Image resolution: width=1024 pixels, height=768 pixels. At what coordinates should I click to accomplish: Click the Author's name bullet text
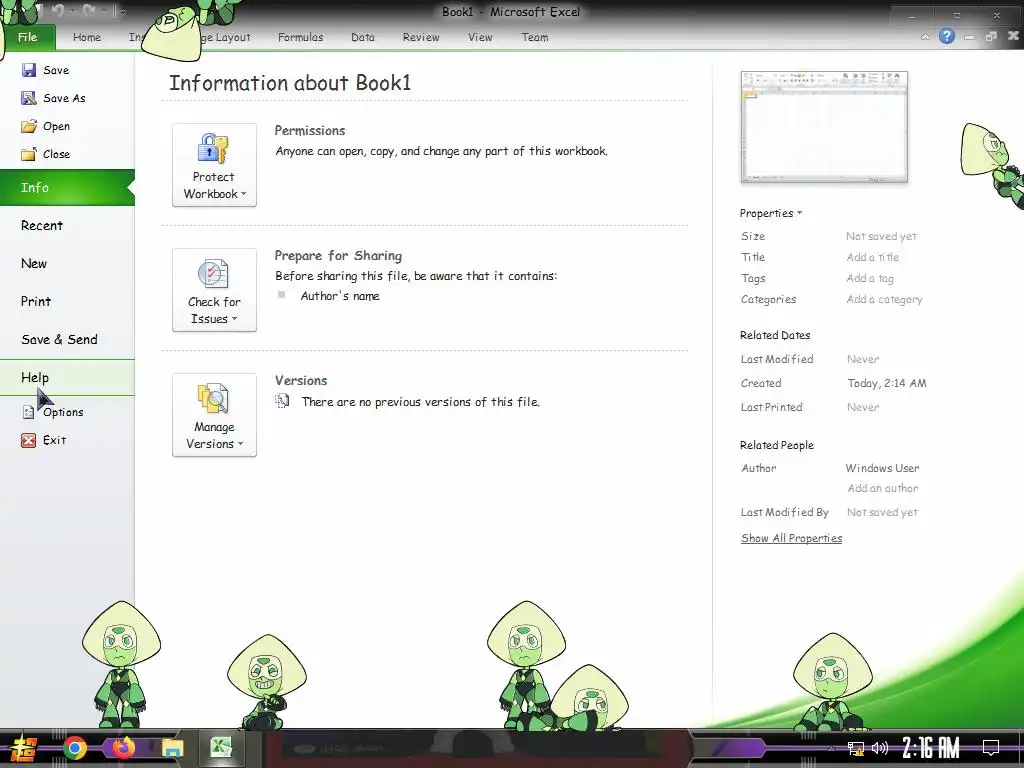point(340,296)
